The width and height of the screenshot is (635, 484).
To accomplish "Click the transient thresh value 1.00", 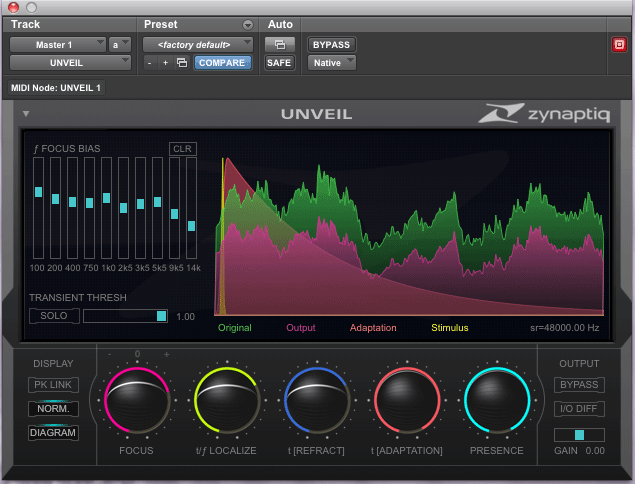I will point(185,317).
